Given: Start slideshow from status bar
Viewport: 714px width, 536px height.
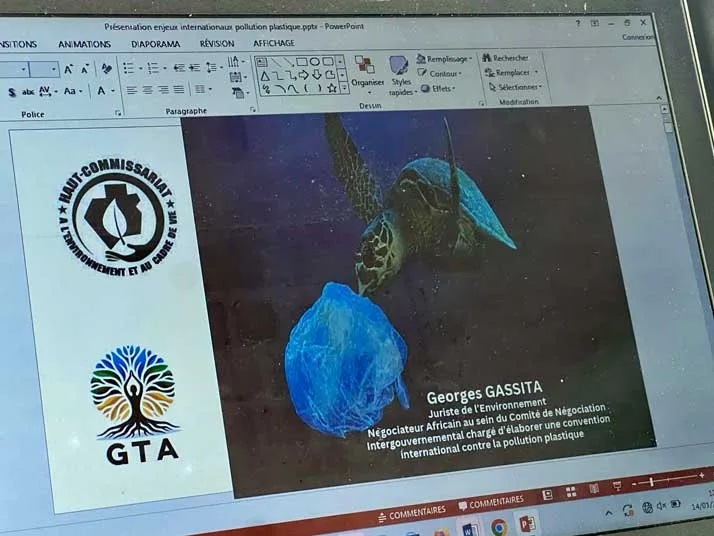Looking at the screenshot, I should pos(617,485).
